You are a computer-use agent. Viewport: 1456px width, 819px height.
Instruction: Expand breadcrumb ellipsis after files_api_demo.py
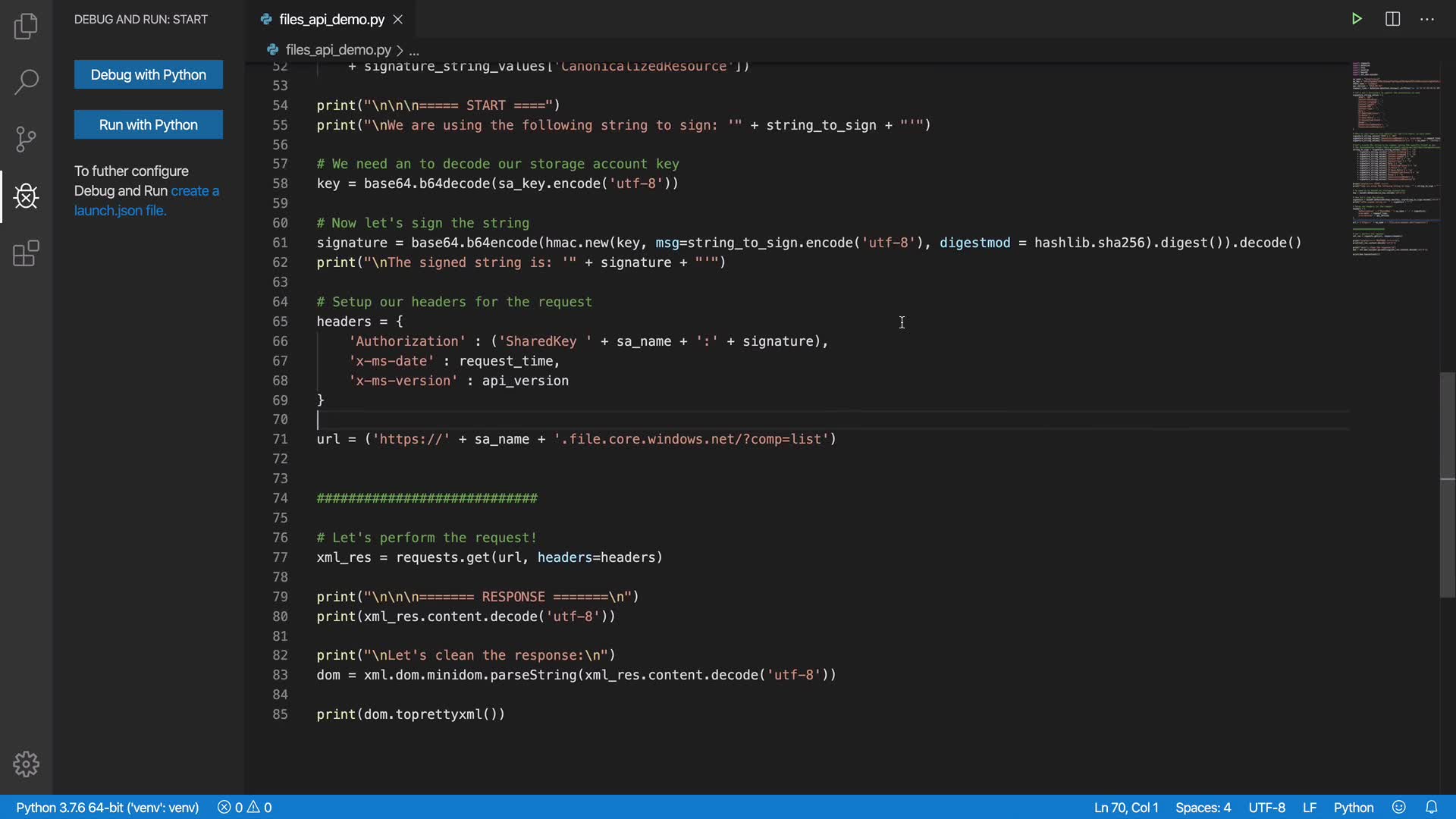(x=414, y=50)
